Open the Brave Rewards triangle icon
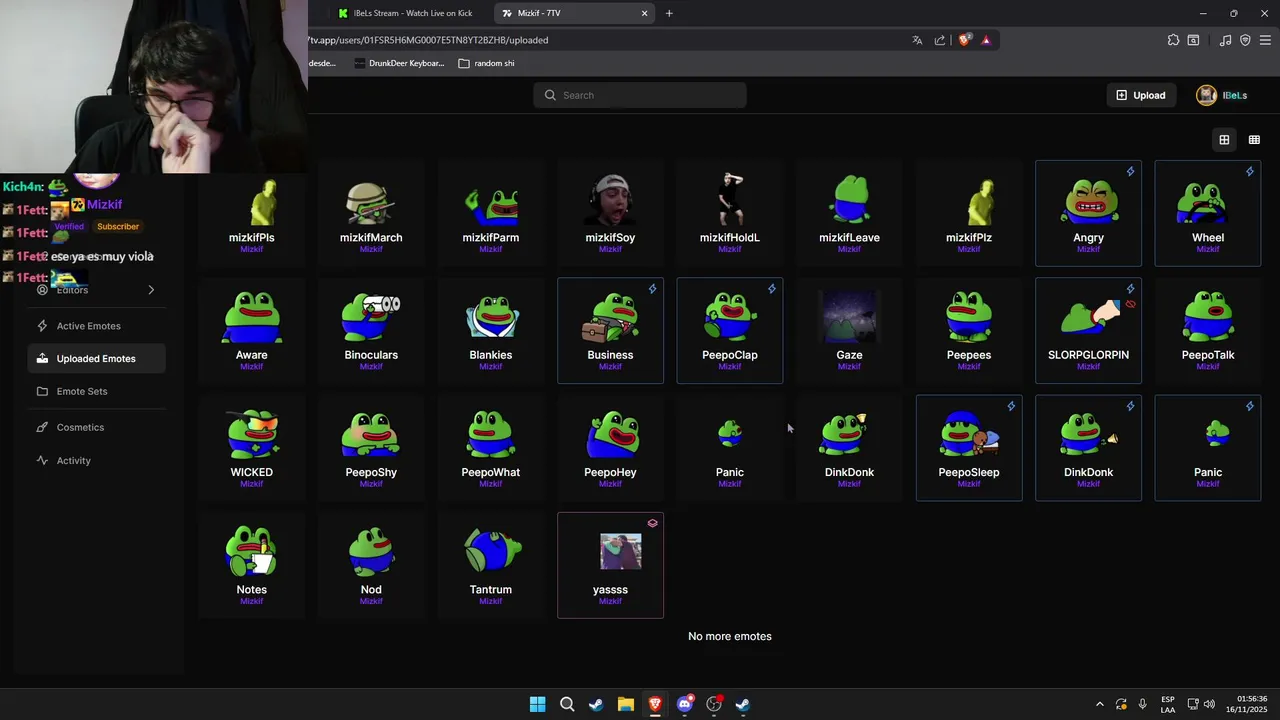Screen dimensions: 1280x720 click(x=986, y=40)
